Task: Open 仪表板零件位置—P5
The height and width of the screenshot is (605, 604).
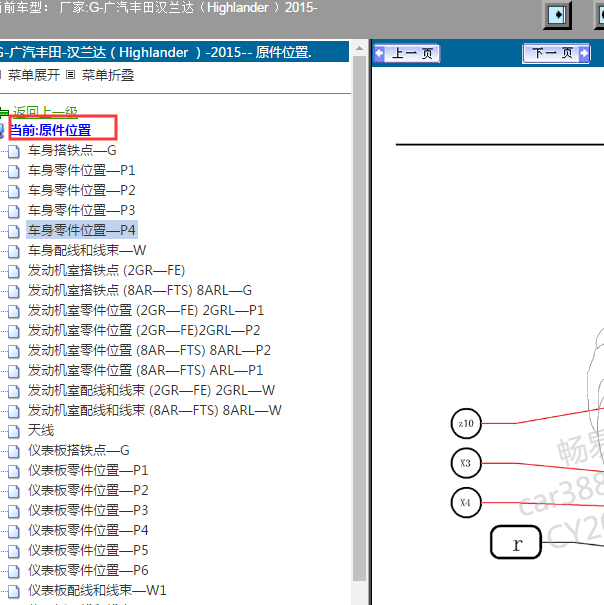Action: click(x=88, y=551)
